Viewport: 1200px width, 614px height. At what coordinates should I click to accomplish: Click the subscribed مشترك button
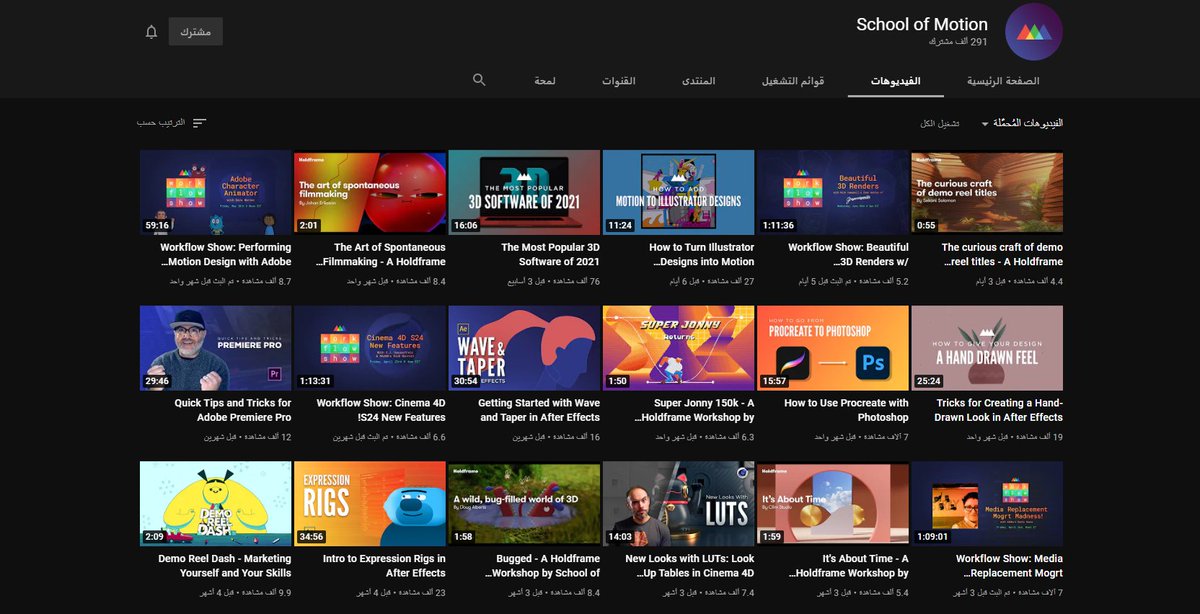[195, 32]
